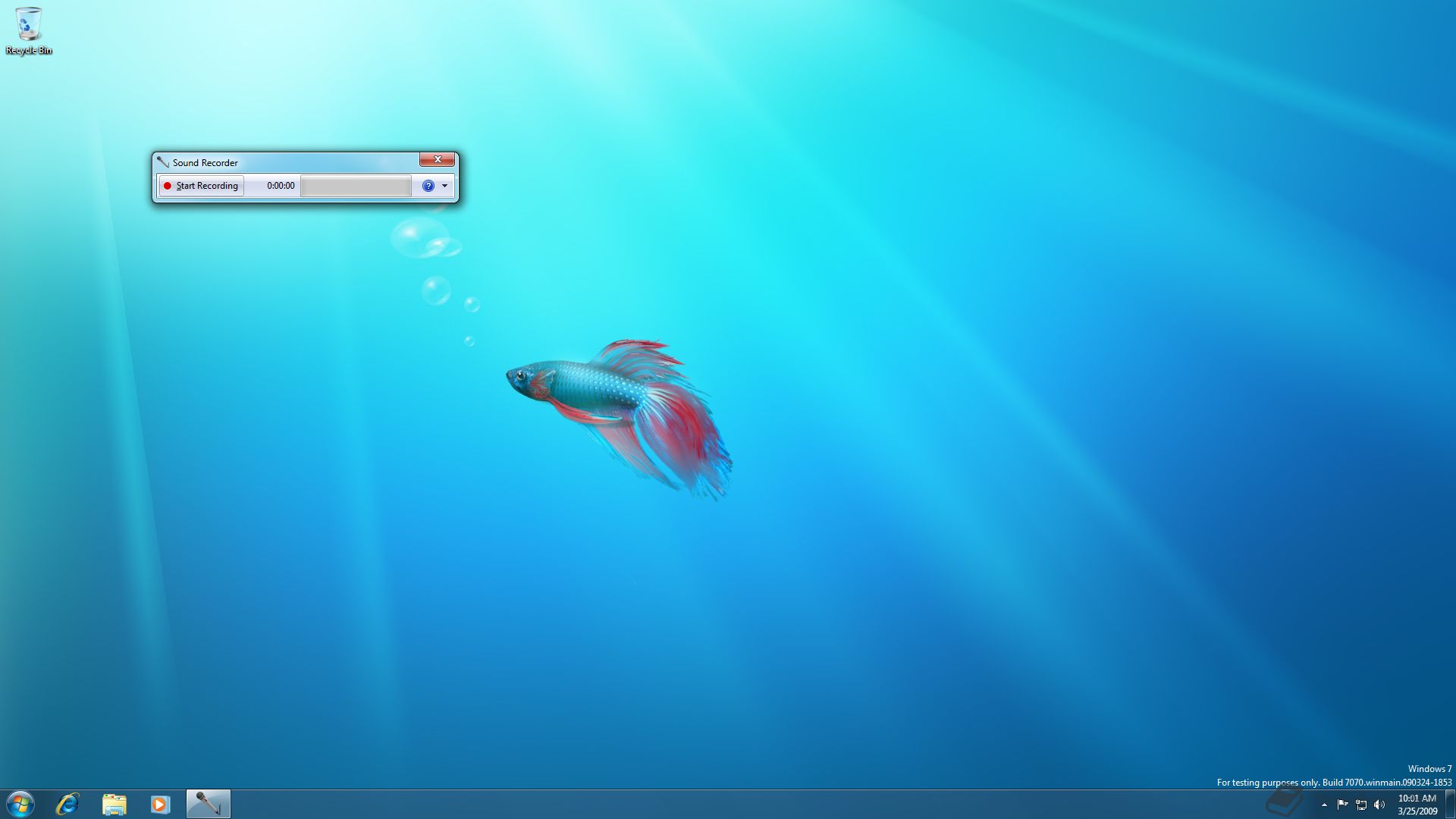This screenshot has height=819, width=1456.
Task: Click the Show Desktop button at taskbar edge
Action: click(1450, 804)
